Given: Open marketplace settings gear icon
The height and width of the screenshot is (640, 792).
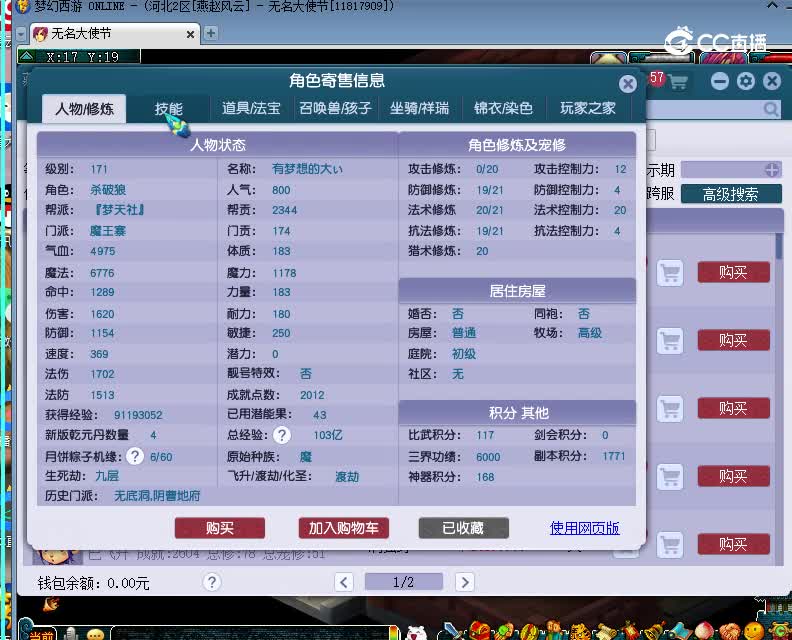Looking at the screenshot, I should click(746, 81).
